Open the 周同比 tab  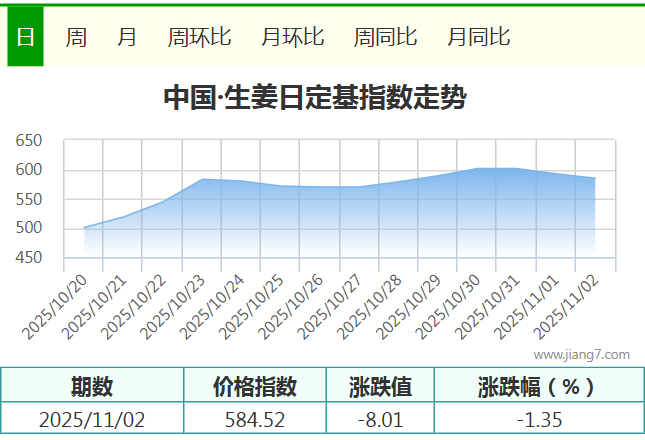click(x=385, y=38)
